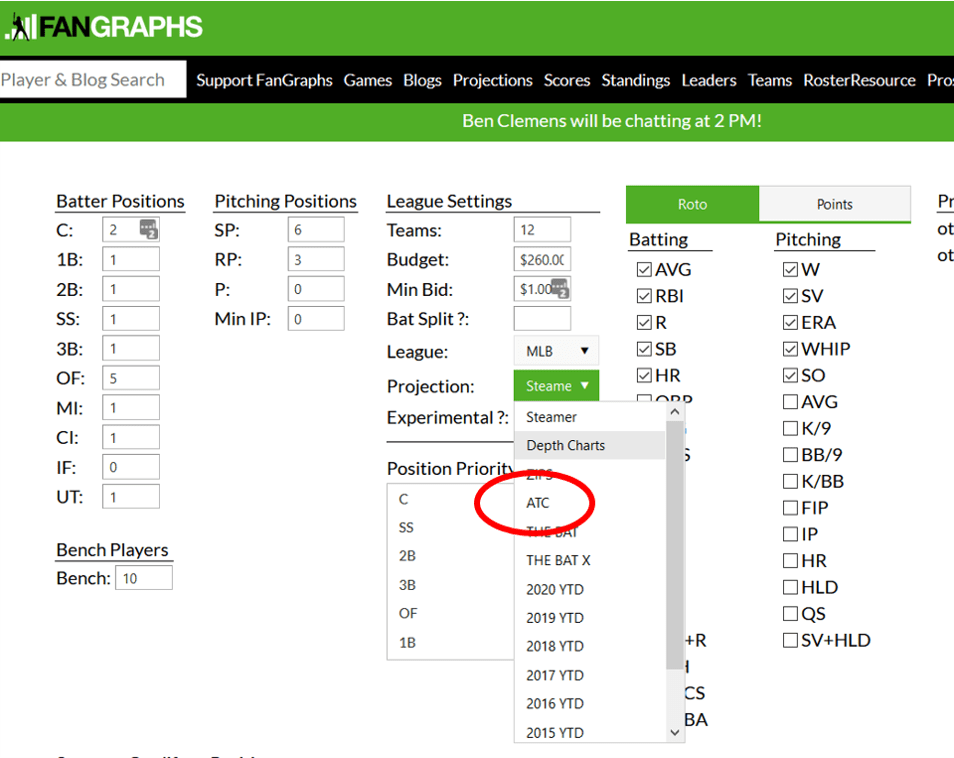Open the Projection dropdown
Image resolution: width=954 pixels, height=758 pixels.
(x=556, y=385)
